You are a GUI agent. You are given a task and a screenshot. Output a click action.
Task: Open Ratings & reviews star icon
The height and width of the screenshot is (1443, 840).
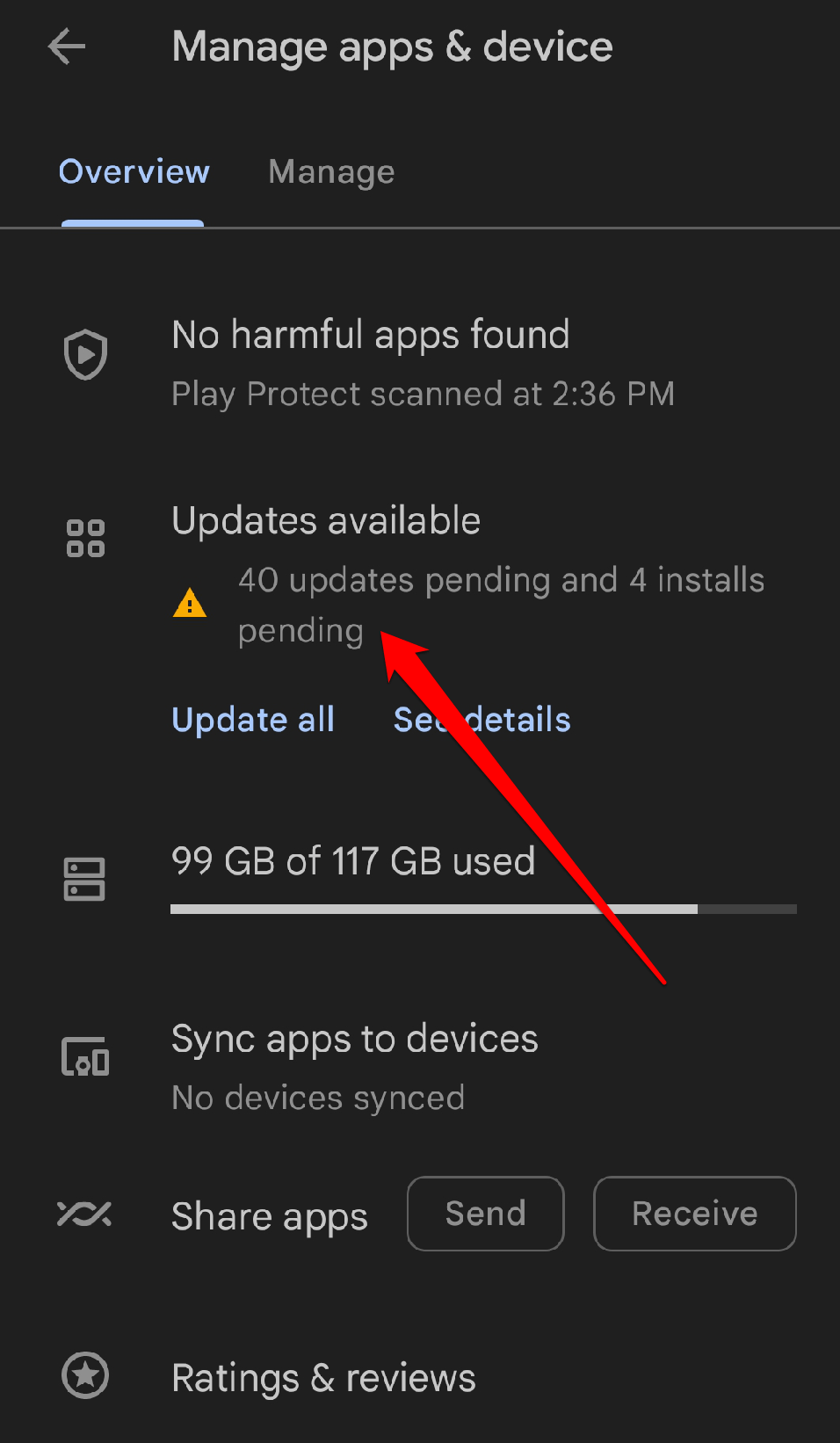[85, 1376]
